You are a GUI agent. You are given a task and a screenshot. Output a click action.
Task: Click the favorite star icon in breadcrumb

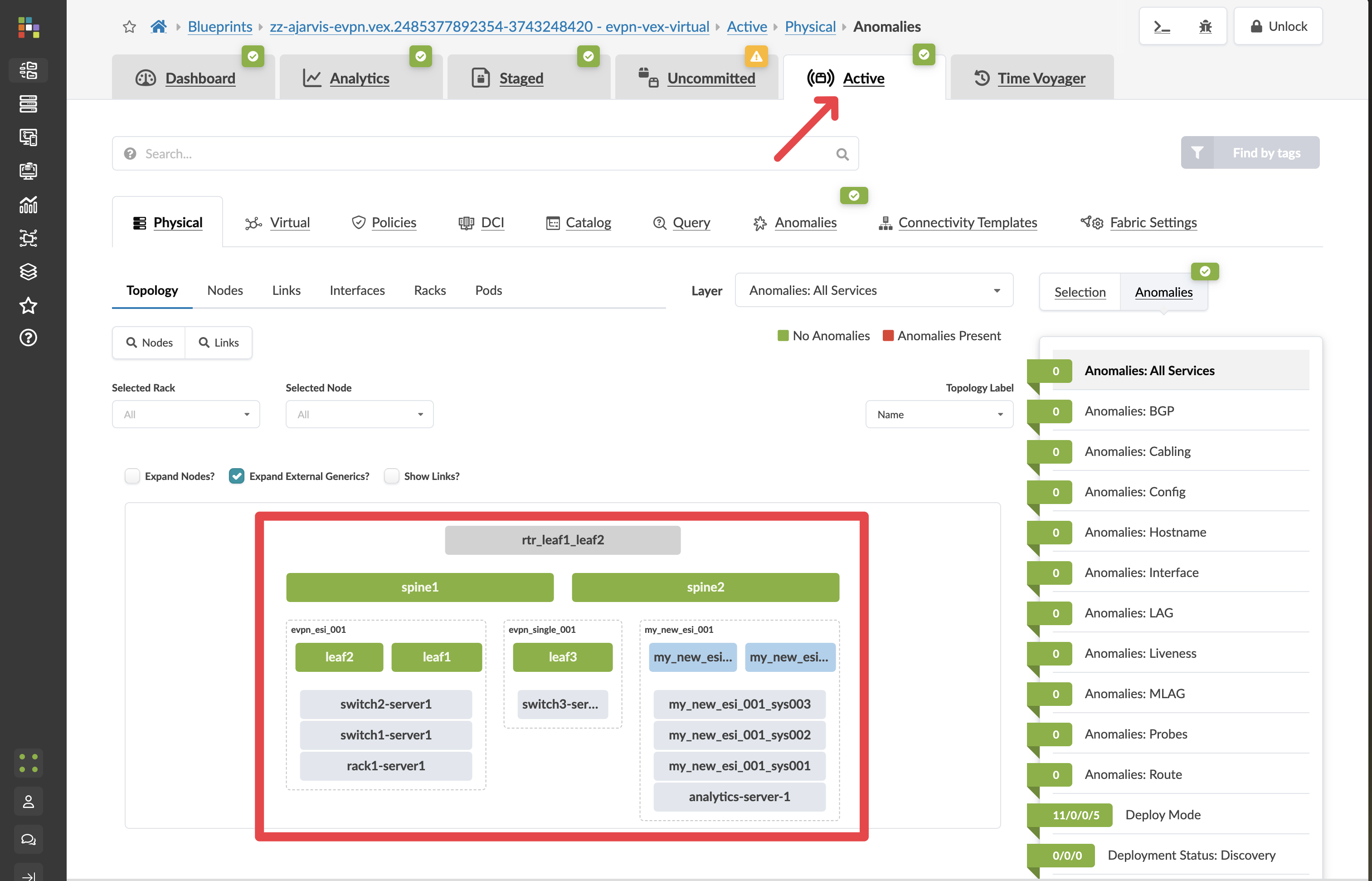(129, 26)
